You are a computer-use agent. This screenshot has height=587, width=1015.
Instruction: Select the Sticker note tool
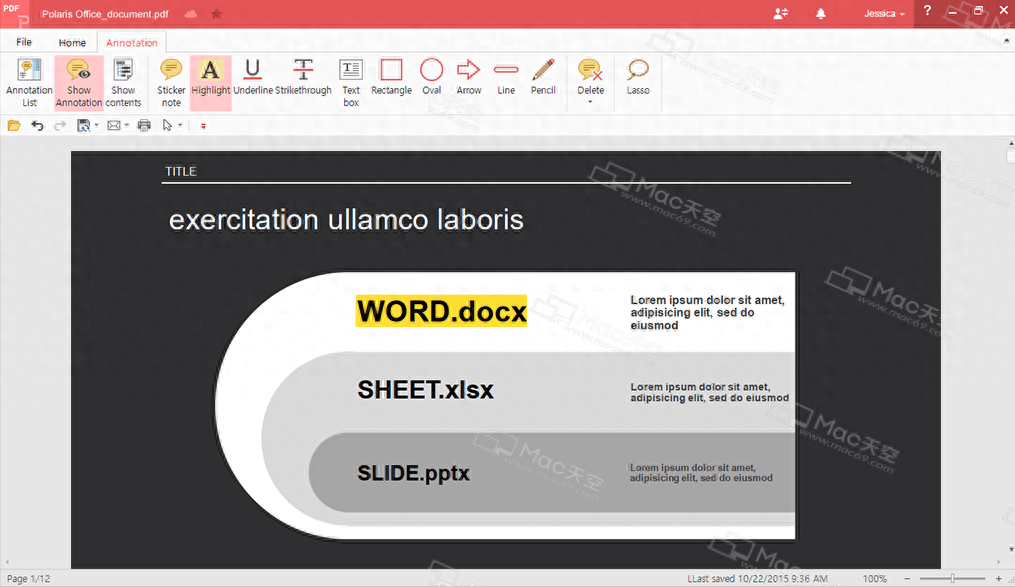[x=171, y=81]
